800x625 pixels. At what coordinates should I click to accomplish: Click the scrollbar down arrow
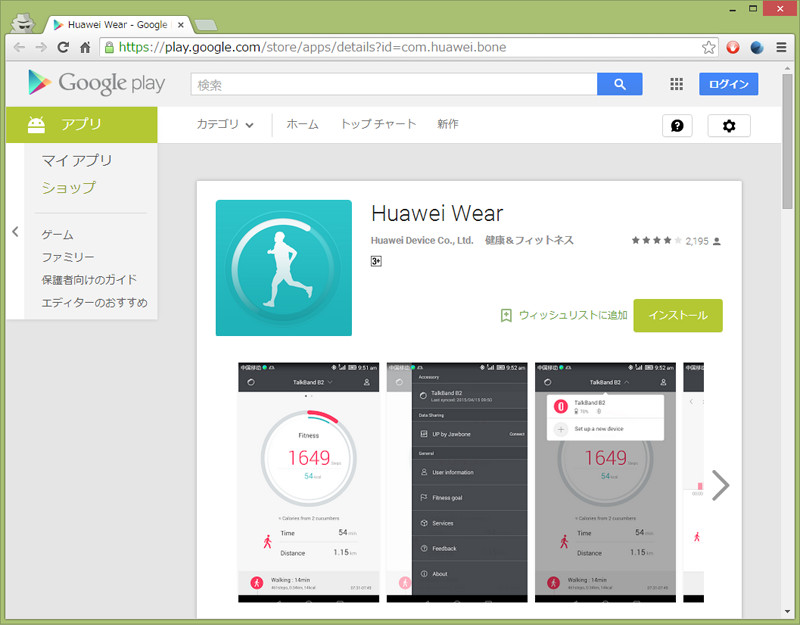point(787,612)
